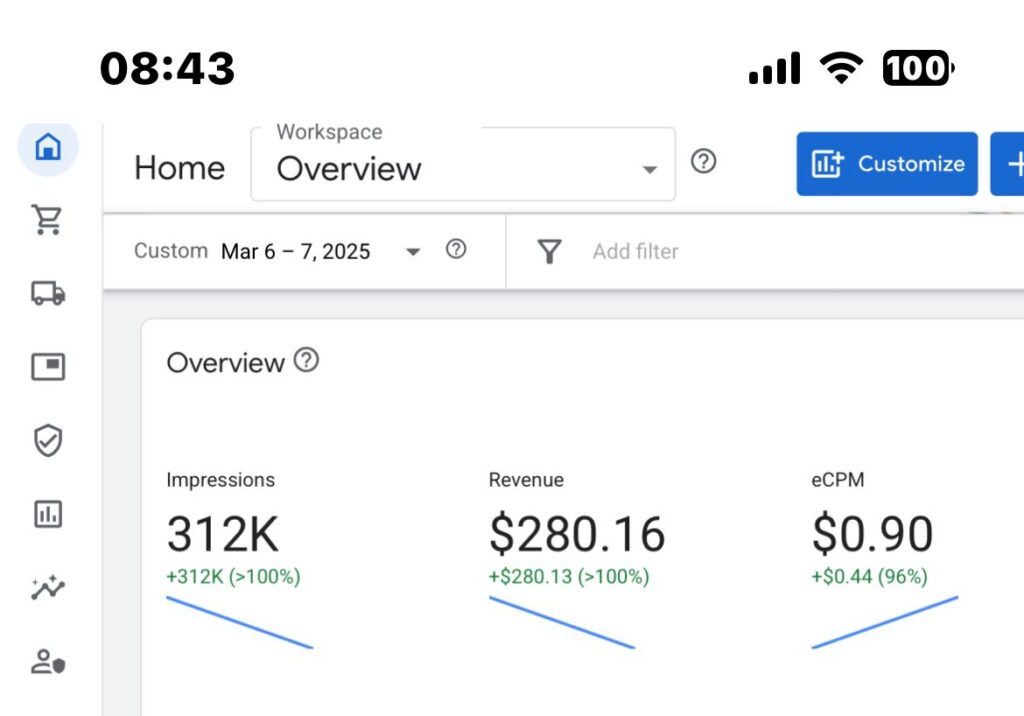Expand the Workspace Overview dropdown

(462, 165)
